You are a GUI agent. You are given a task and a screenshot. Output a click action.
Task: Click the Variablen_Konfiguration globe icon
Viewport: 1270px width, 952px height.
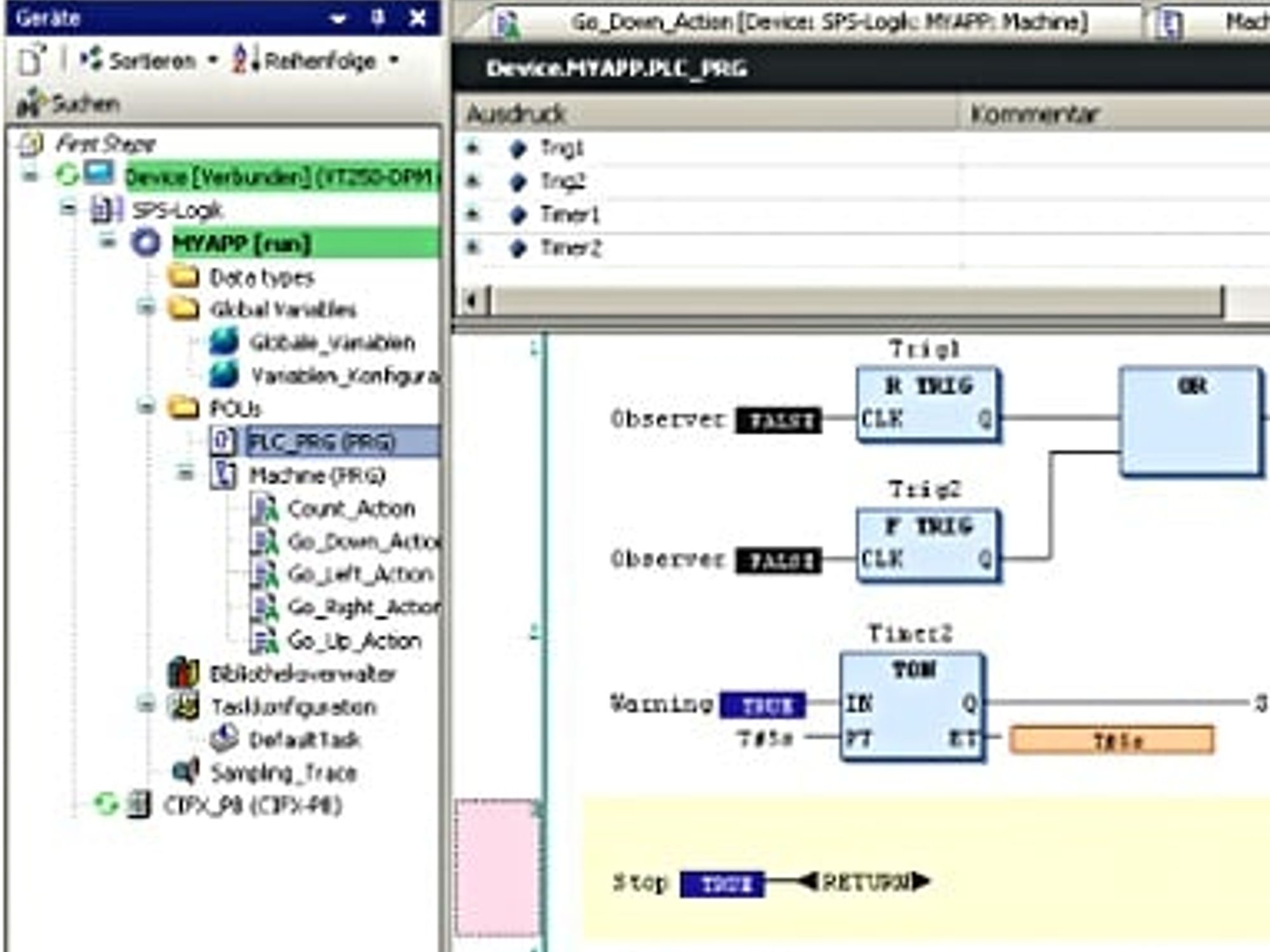[224, 375]
